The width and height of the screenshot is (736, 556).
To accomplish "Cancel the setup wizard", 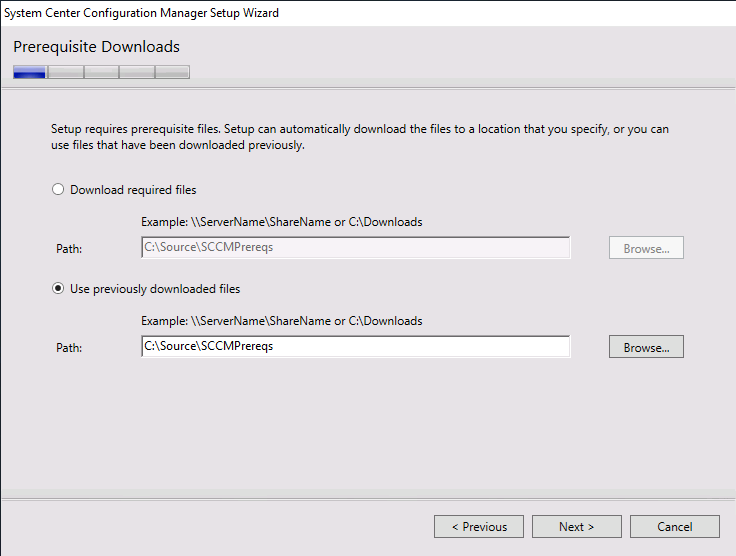I will (x=675, y=526).
